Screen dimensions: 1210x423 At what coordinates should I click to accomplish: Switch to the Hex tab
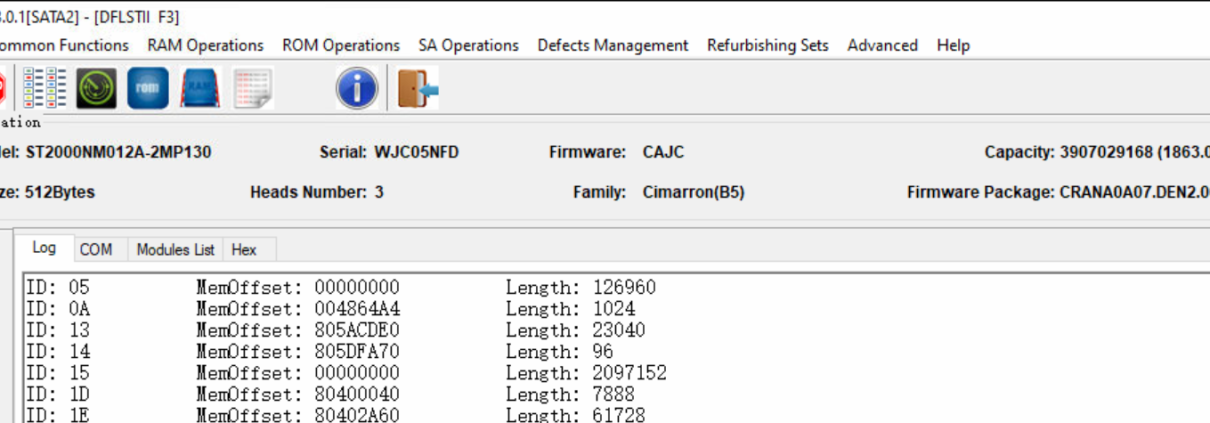click(x=244, y=249)
